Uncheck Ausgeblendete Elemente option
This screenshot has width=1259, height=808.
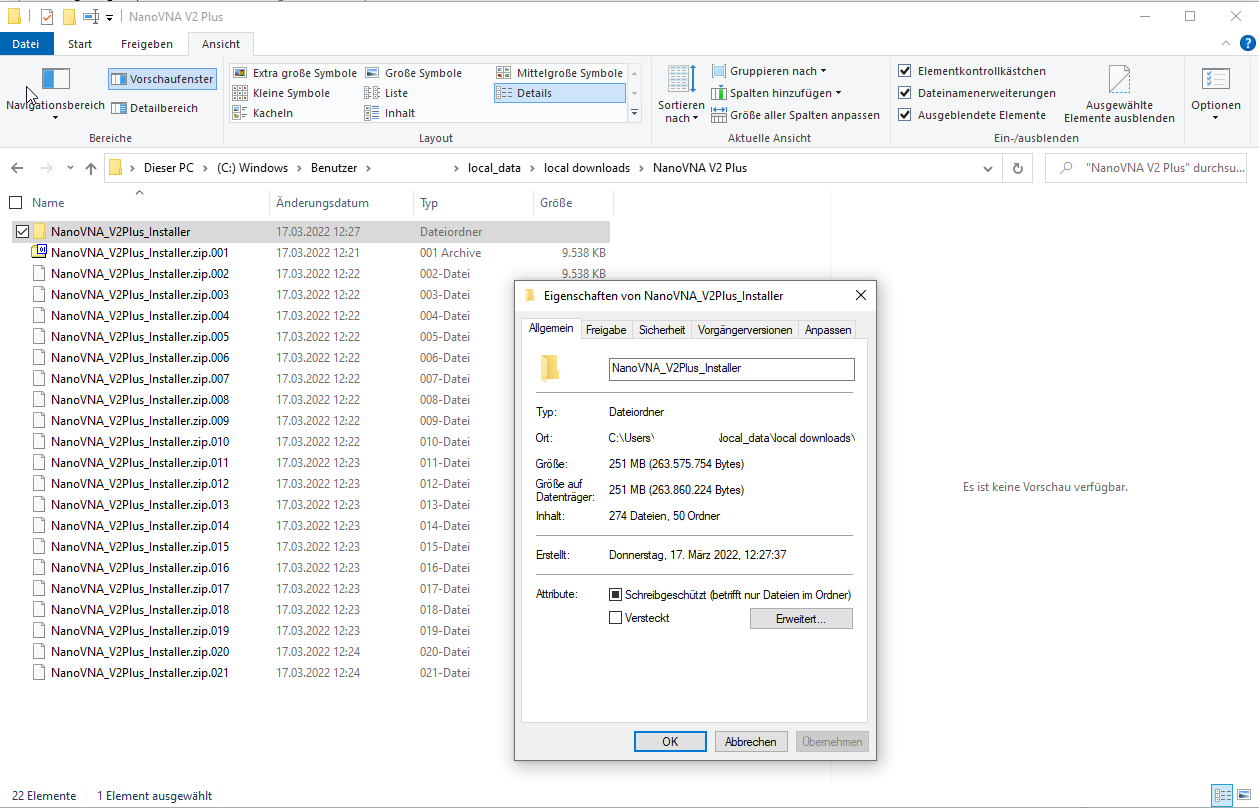coord(905,115)
